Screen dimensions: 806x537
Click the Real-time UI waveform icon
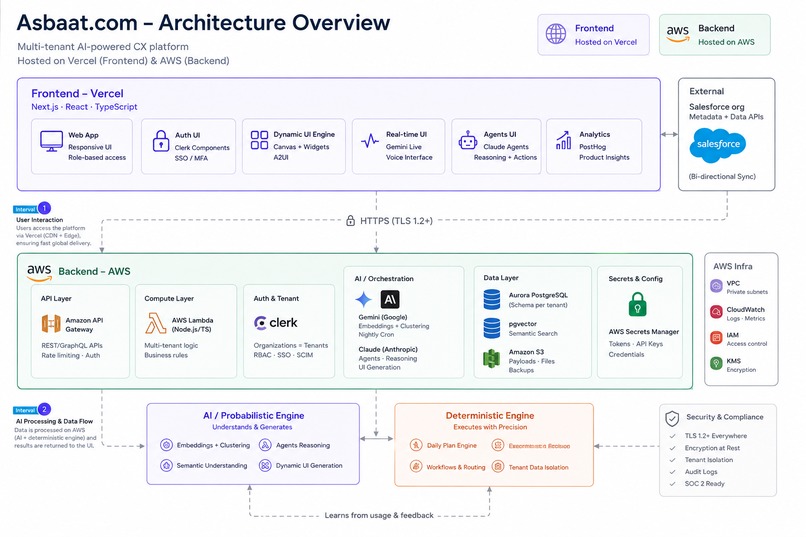pos(370,140)
